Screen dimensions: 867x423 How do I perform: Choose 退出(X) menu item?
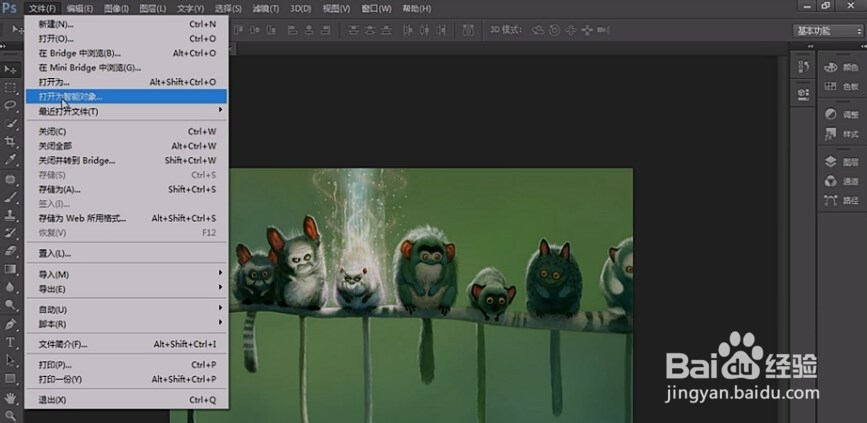pyautogui.click(x=126, y=400)
